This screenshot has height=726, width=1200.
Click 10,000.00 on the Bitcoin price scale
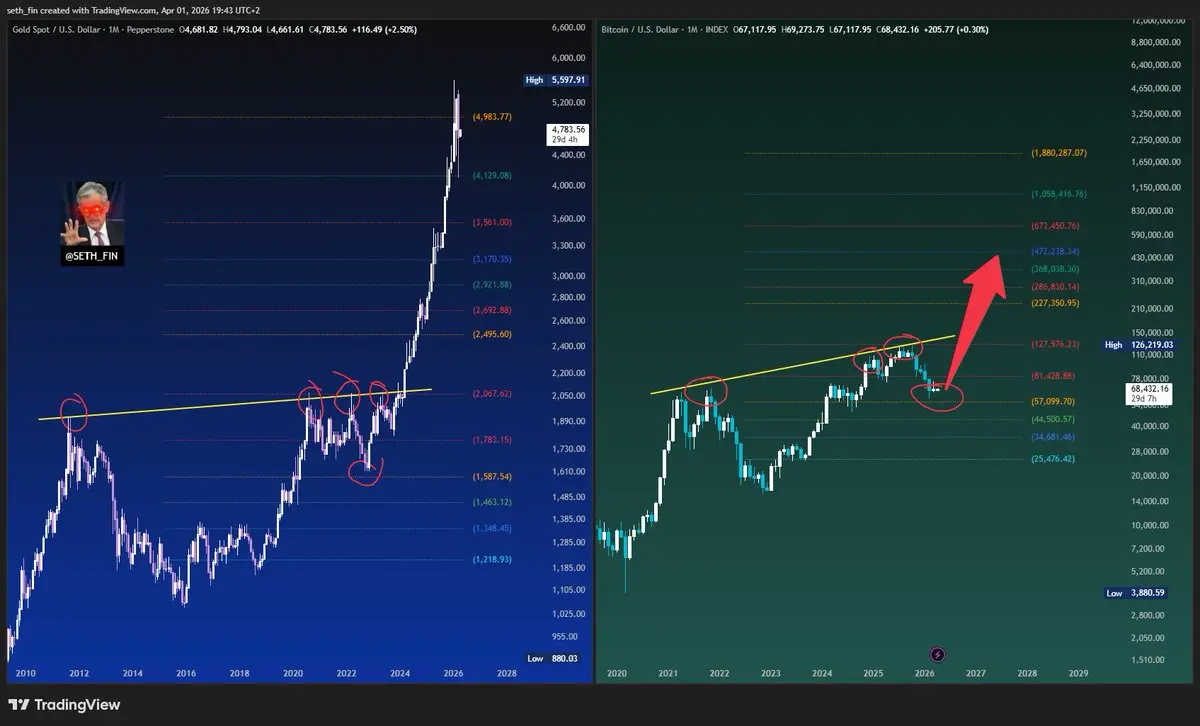pyautogui.click(x=1152, y=525)
